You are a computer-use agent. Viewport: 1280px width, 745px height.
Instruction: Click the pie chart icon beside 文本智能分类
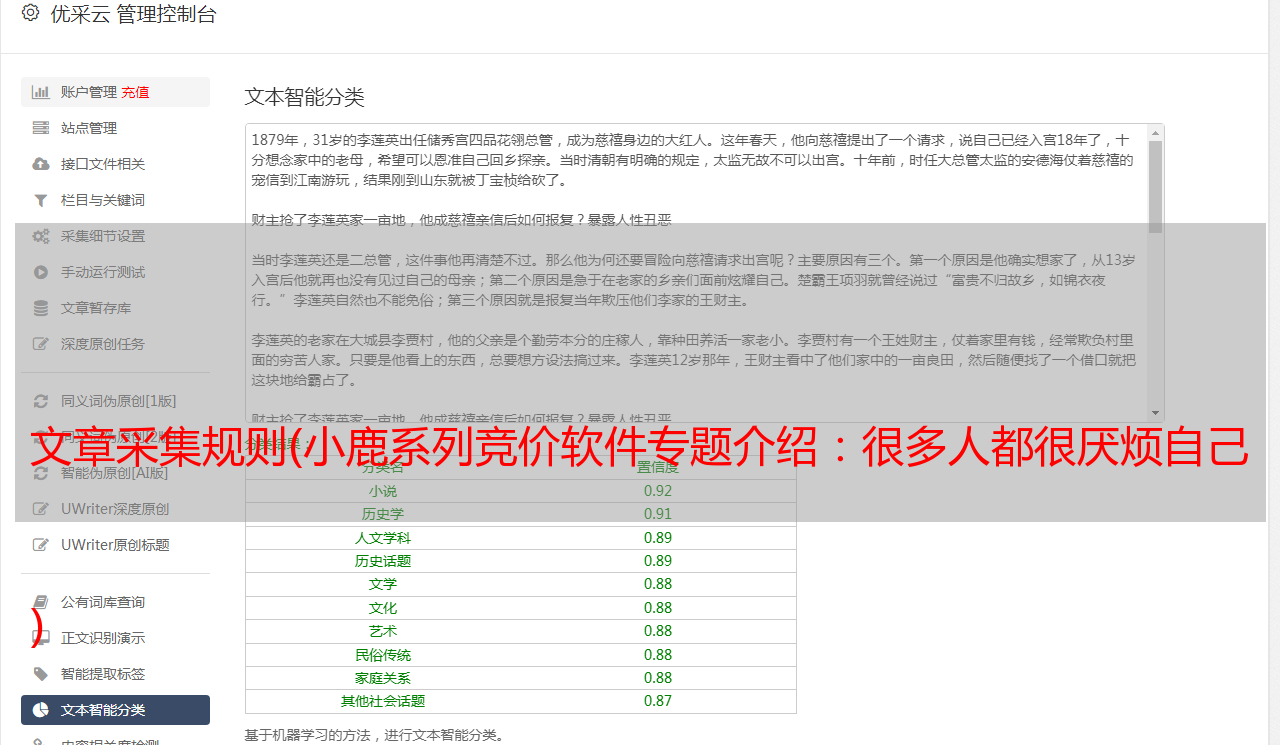coord(41,710)
